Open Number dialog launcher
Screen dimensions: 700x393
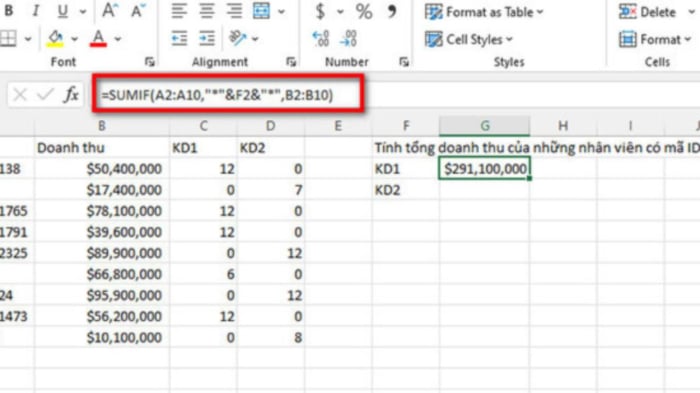pyautogui.click(x=404, y=62)
